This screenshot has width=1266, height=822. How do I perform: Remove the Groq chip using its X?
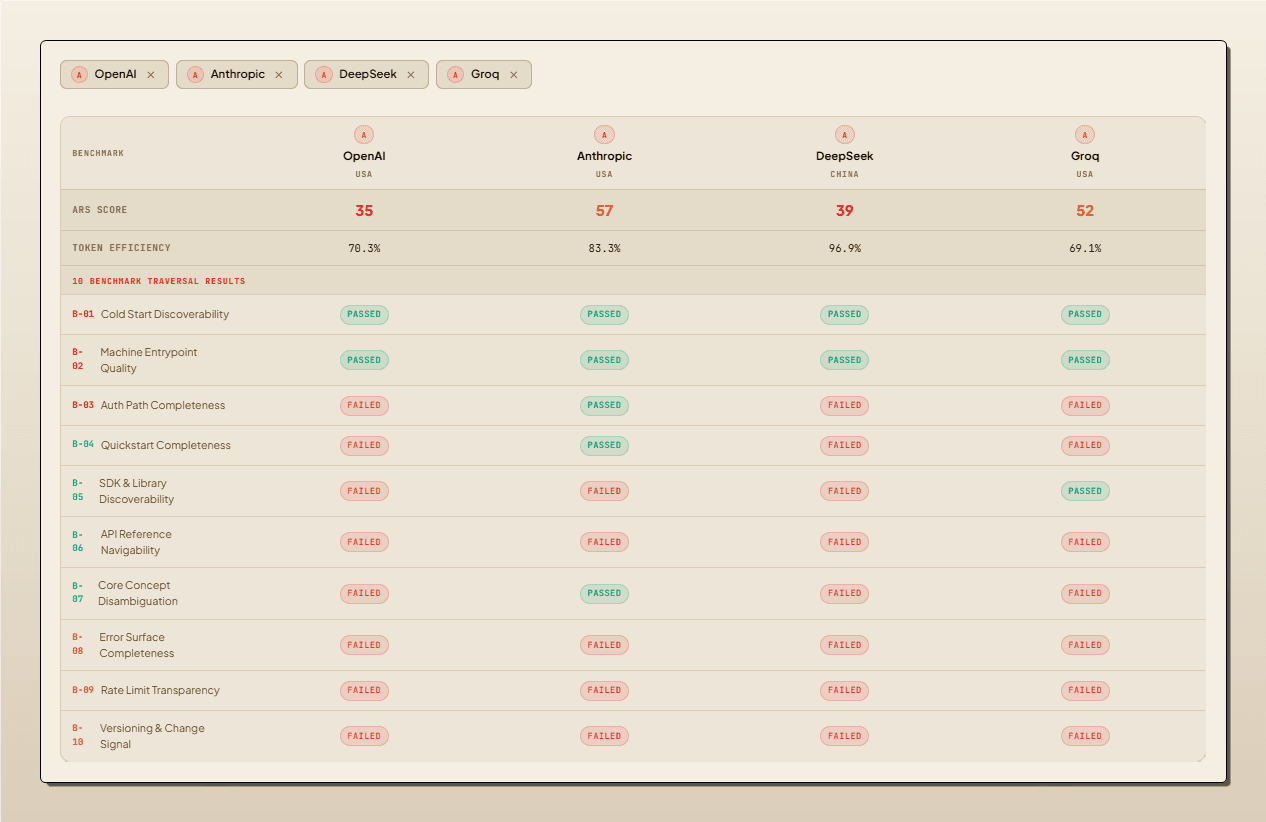pos(514,75)
